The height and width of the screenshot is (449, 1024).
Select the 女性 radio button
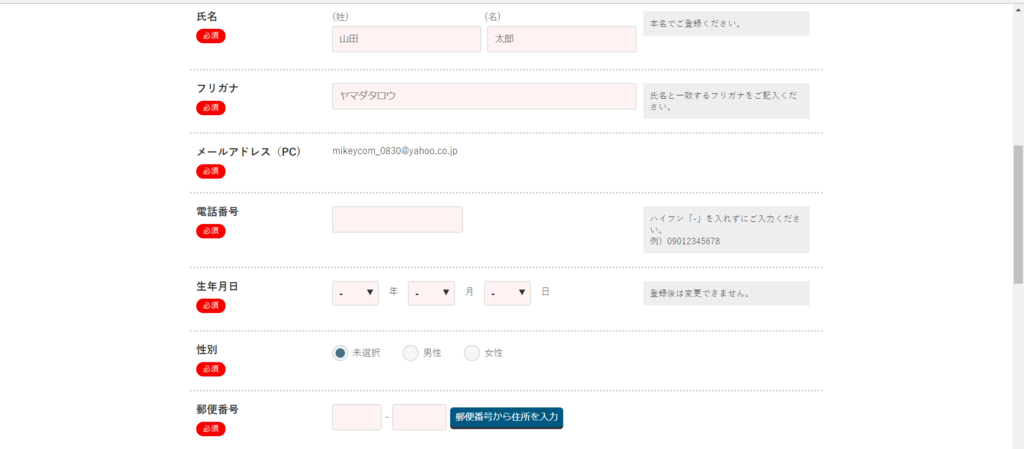pyautogui.click(x=472, y=353)
